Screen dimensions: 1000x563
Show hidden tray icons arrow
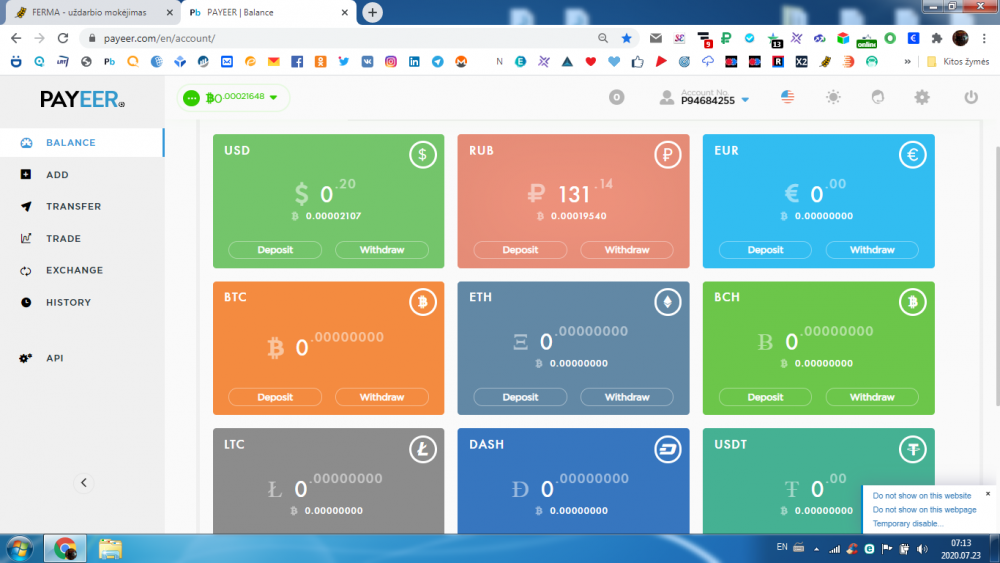click(x=816, y=548)
